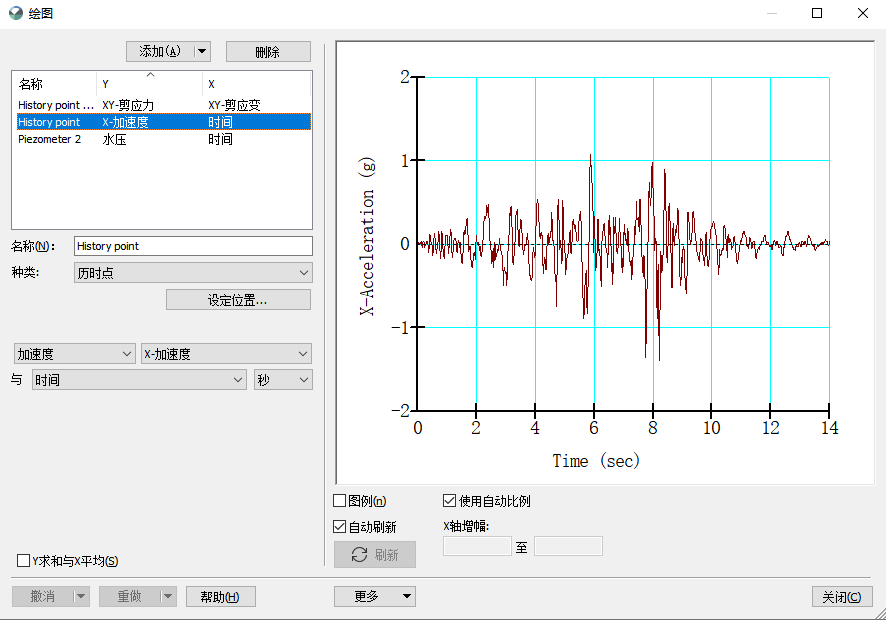Click the XY-剪应变 cell

click(x=234, y=105)
